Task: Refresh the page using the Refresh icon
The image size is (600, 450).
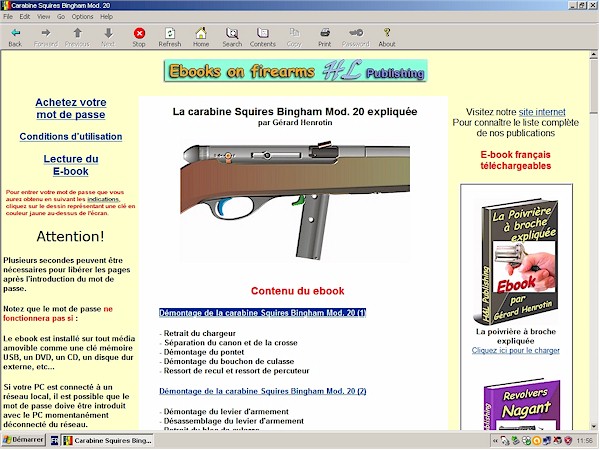Action: coord(170,33)
